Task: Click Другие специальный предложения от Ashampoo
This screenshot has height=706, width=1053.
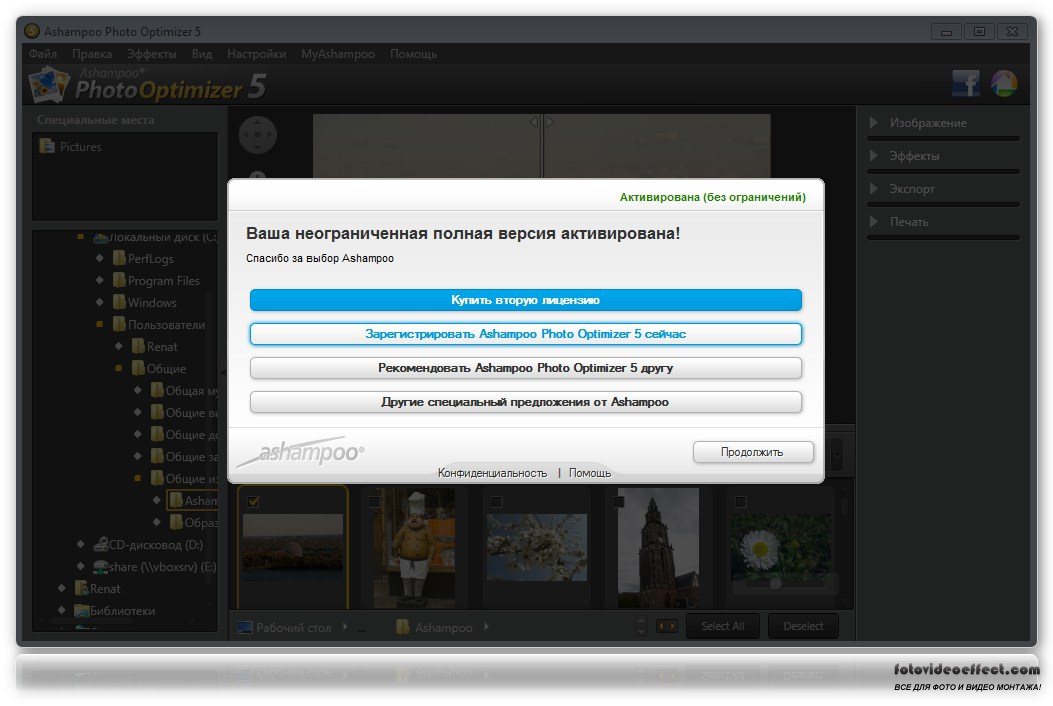Action: click(526, 402)
